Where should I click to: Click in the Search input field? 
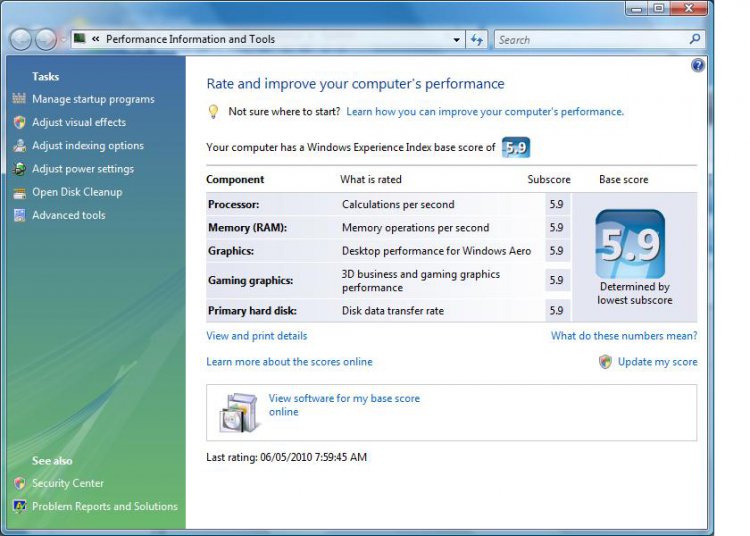tap(591, 40)
